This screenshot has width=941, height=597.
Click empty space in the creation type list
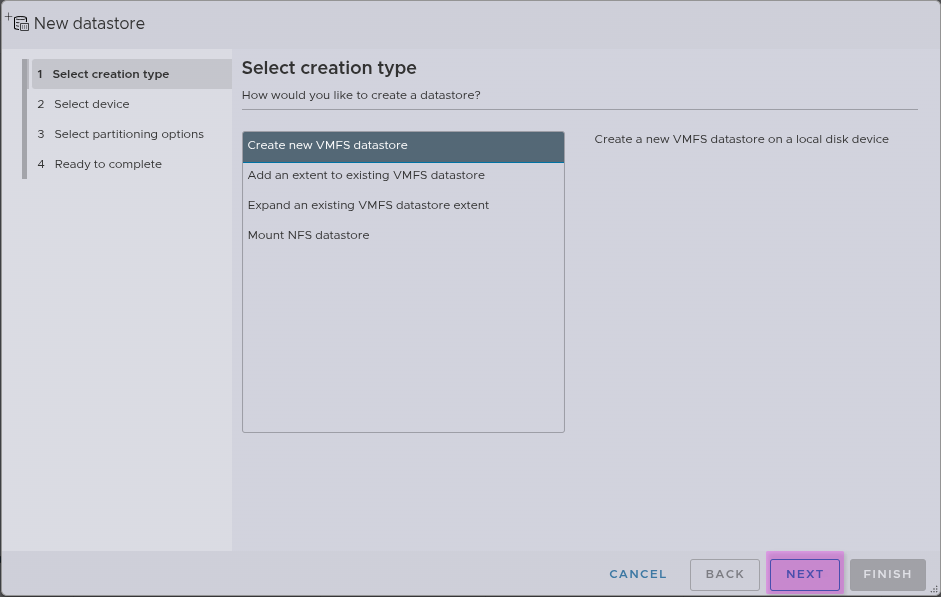(x=402, y=340)
